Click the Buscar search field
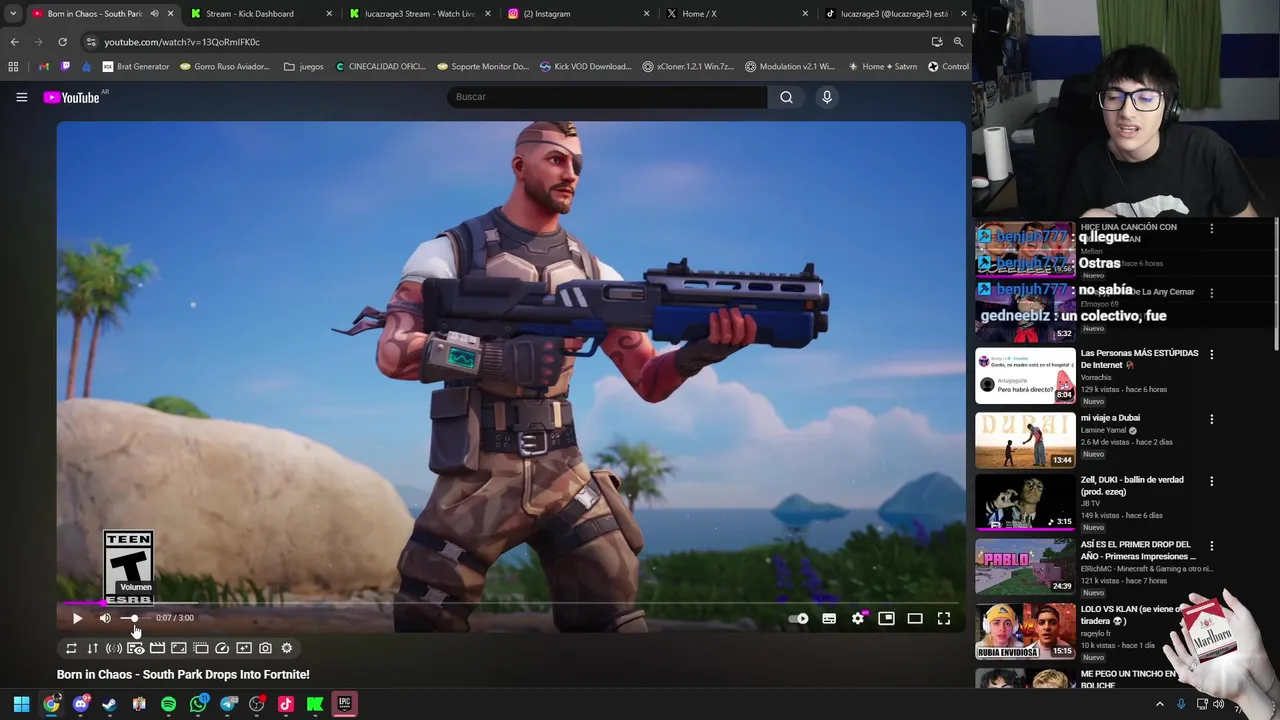The height and width of the screenshot is (720, 1280). click(x=606, y=97)
